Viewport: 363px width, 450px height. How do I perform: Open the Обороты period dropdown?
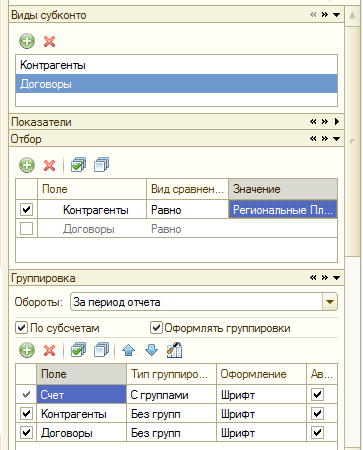330,302
